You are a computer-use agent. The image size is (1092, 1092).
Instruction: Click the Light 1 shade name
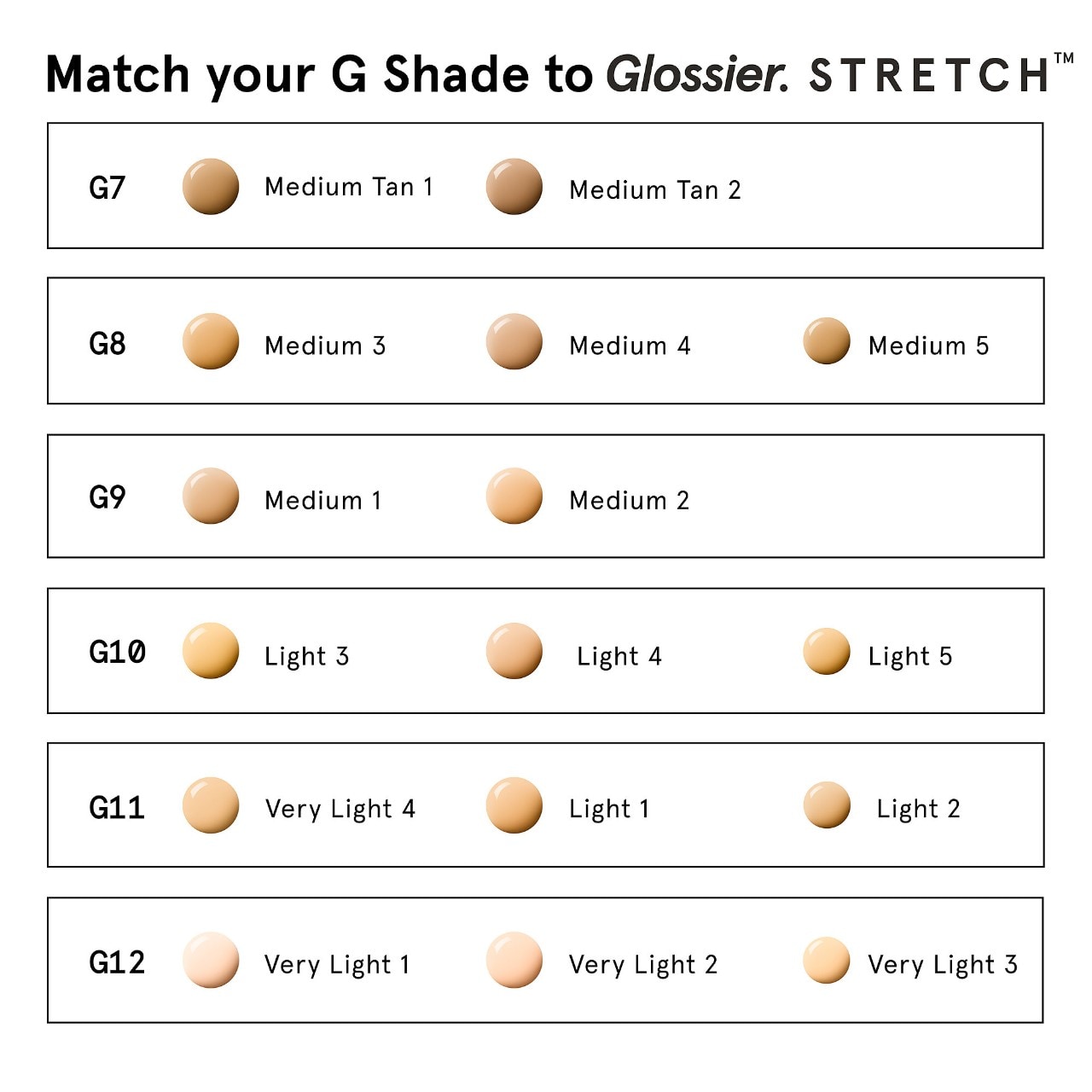609,809
